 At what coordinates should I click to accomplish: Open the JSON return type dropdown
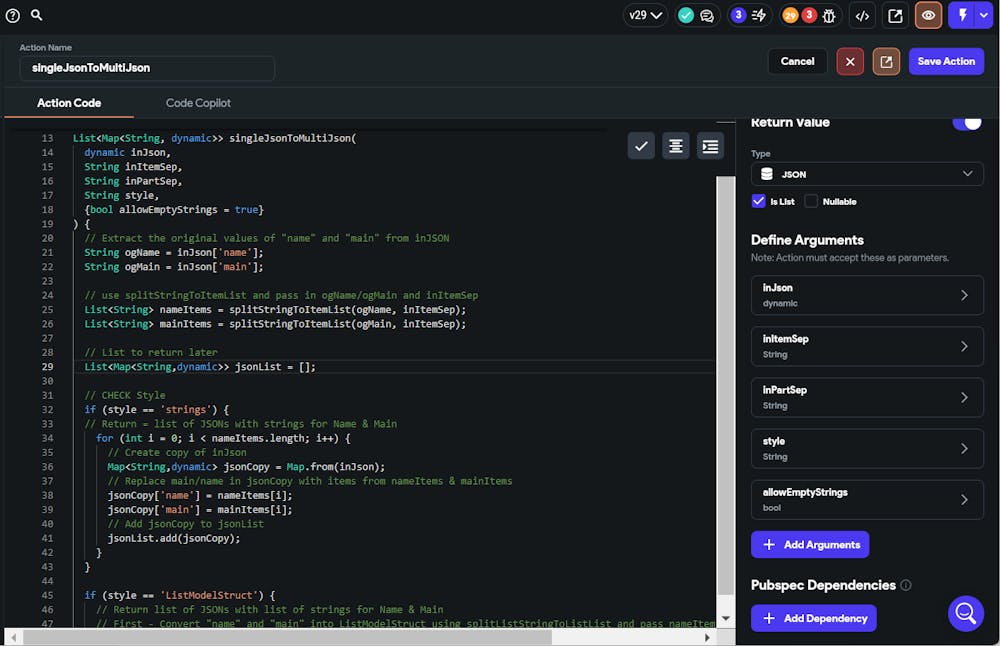[x=867, y=174]
